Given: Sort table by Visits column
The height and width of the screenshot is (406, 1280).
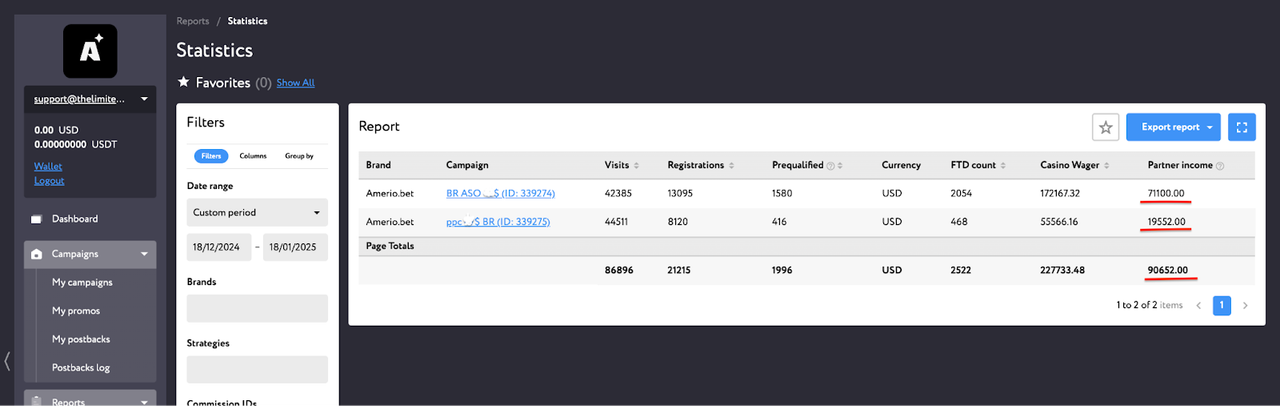Looking at the screenshot, I should point(637,165).
